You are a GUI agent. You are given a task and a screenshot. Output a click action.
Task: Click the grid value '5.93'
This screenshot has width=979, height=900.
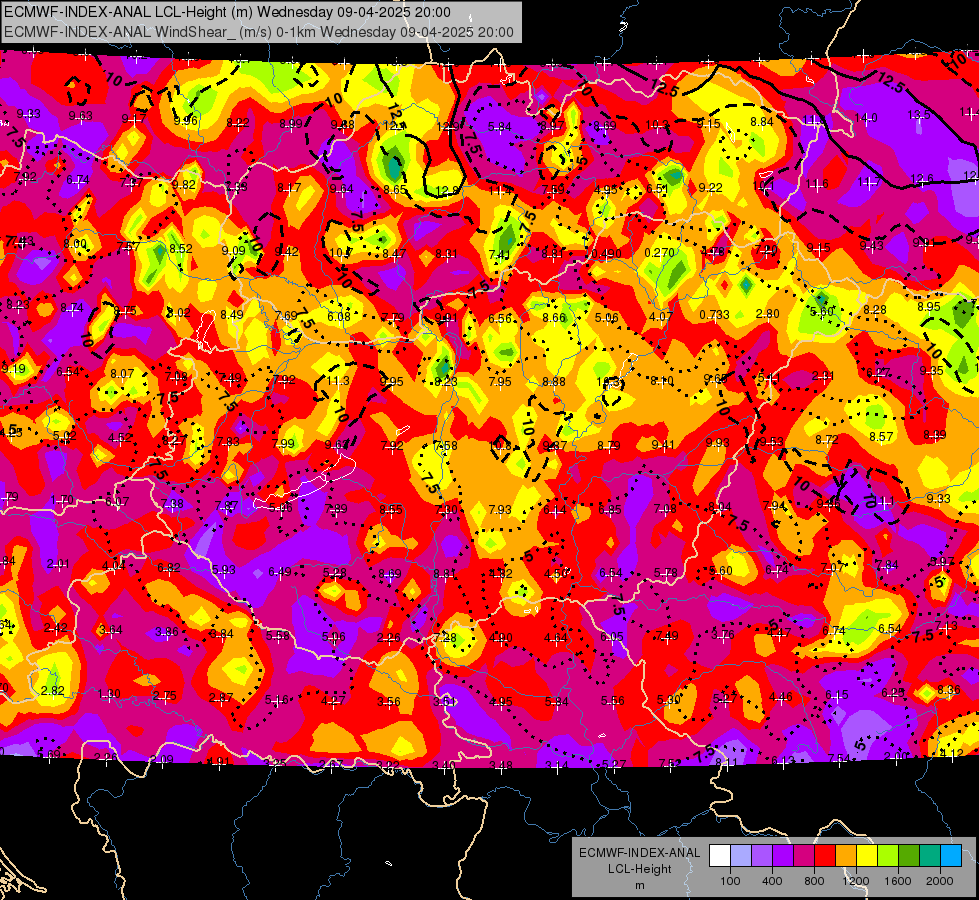coord(224,570)
